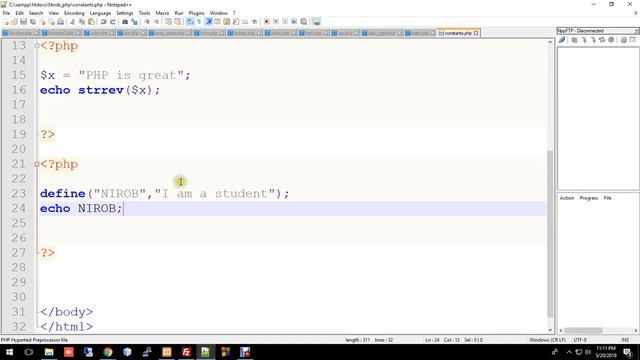This screenshot has width=640, height=360.
Task: Click the Save toolbar icon
Action: tap(23, 22)
